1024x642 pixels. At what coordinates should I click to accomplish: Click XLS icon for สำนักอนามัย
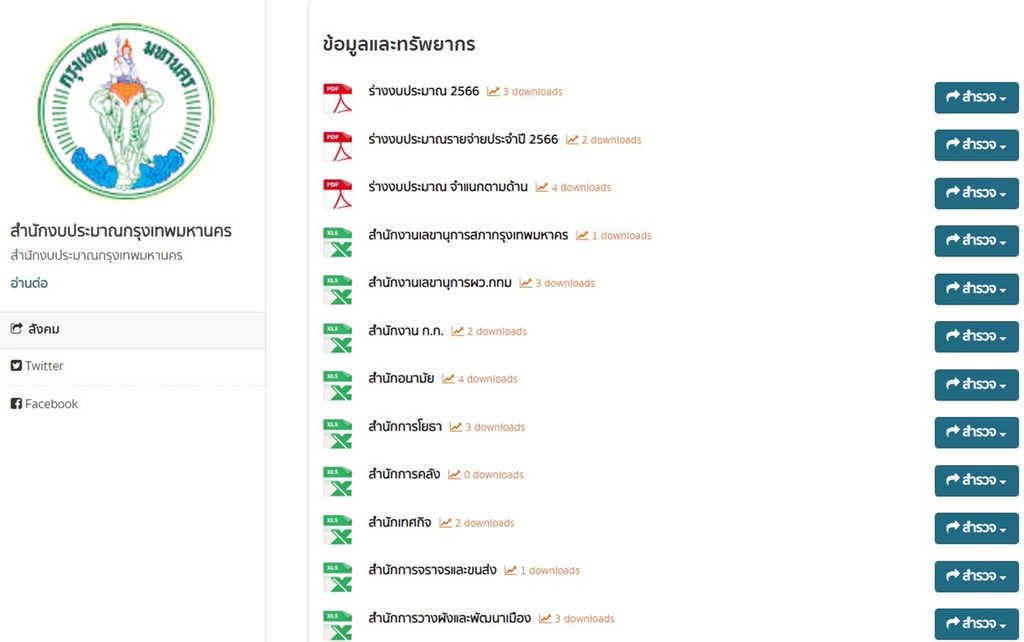point(338,385)
